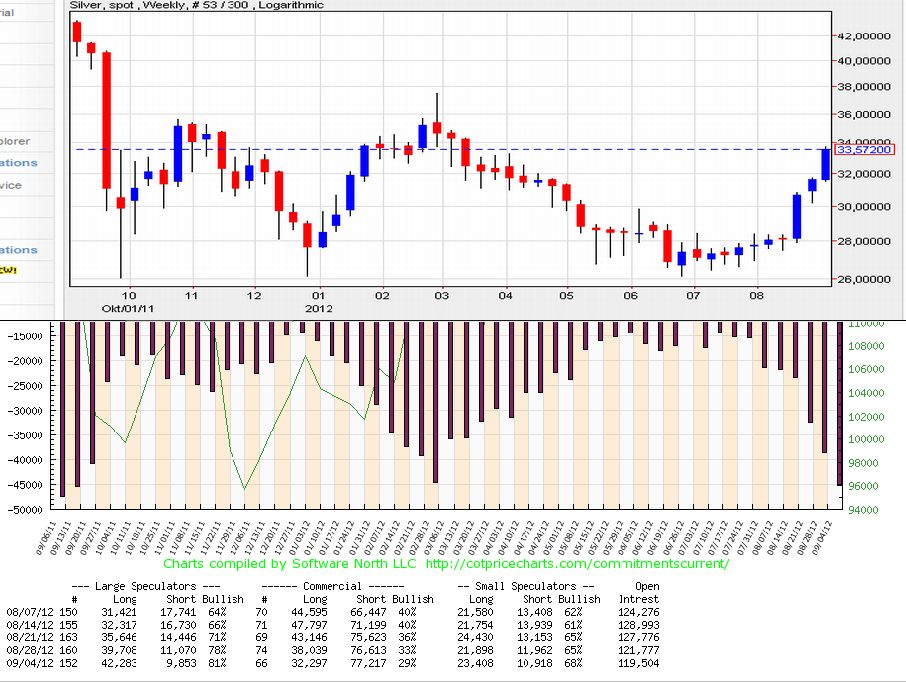Click the Commercial long value 44,595
The image size is (906, 682).
point(309,612)
